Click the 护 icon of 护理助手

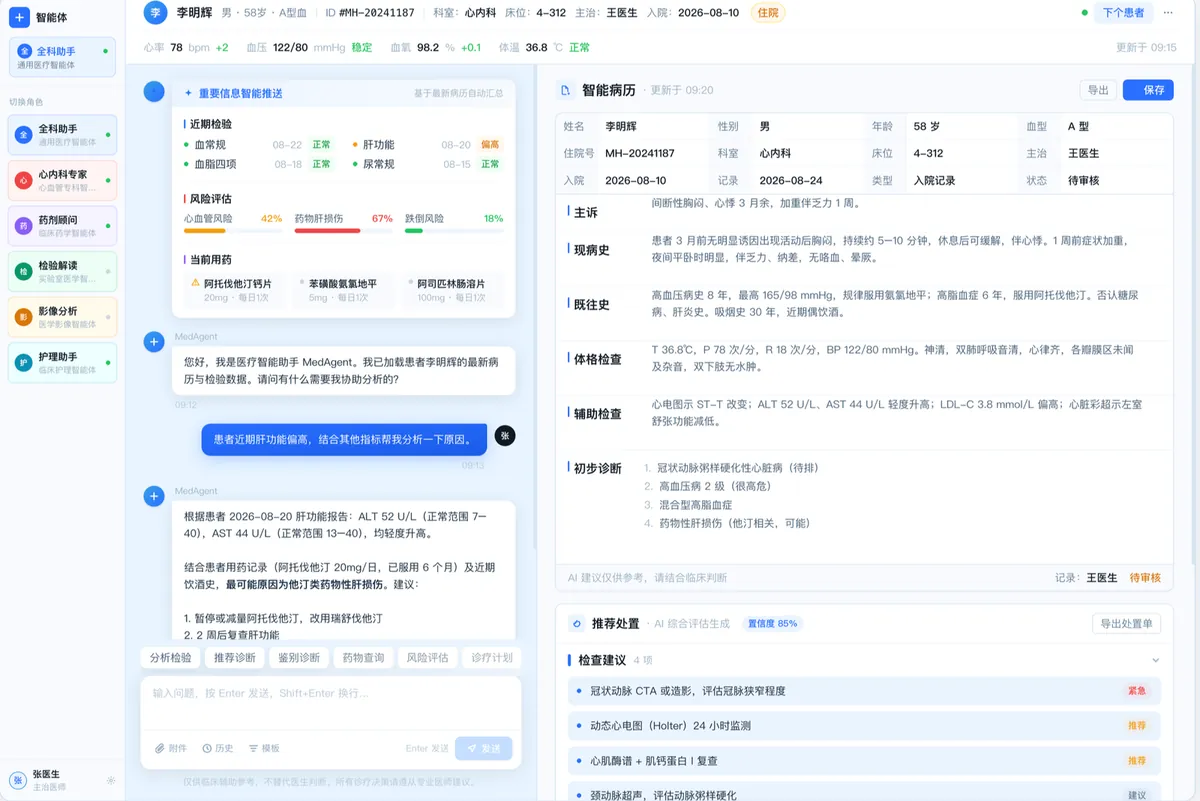coord(24,362)
